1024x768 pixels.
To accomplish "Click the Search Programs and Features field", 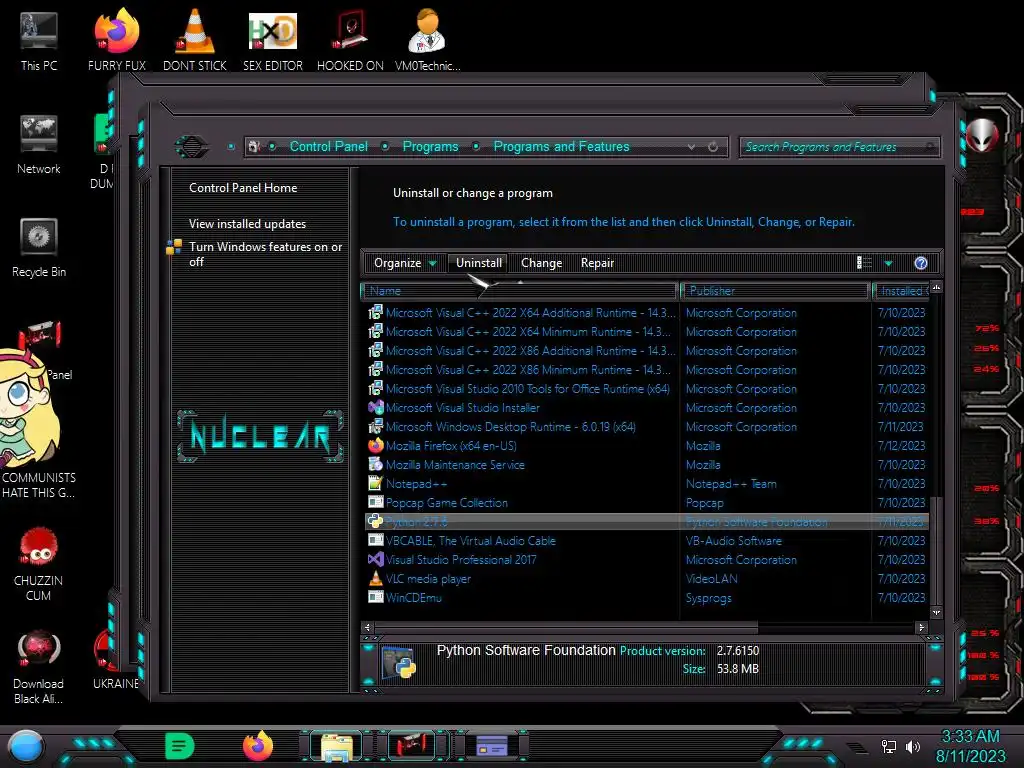I will pyautogui.click(x=839, y=147).
